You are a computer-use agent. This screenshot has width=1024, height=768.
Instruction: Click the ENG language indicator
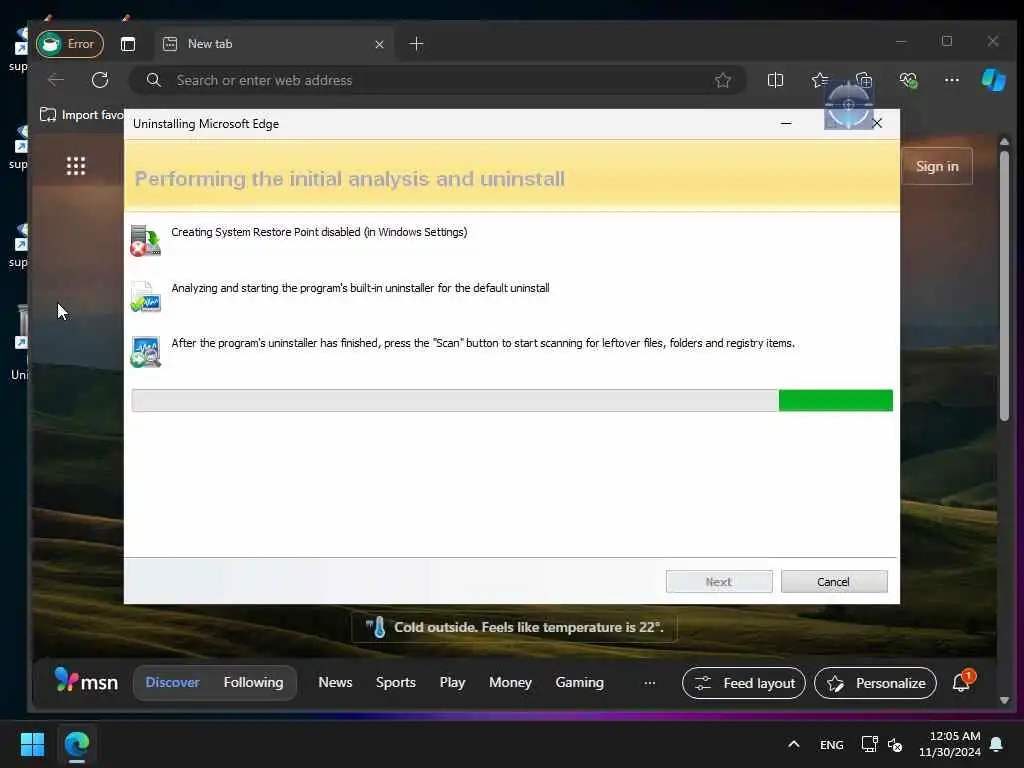coord(831,744)
